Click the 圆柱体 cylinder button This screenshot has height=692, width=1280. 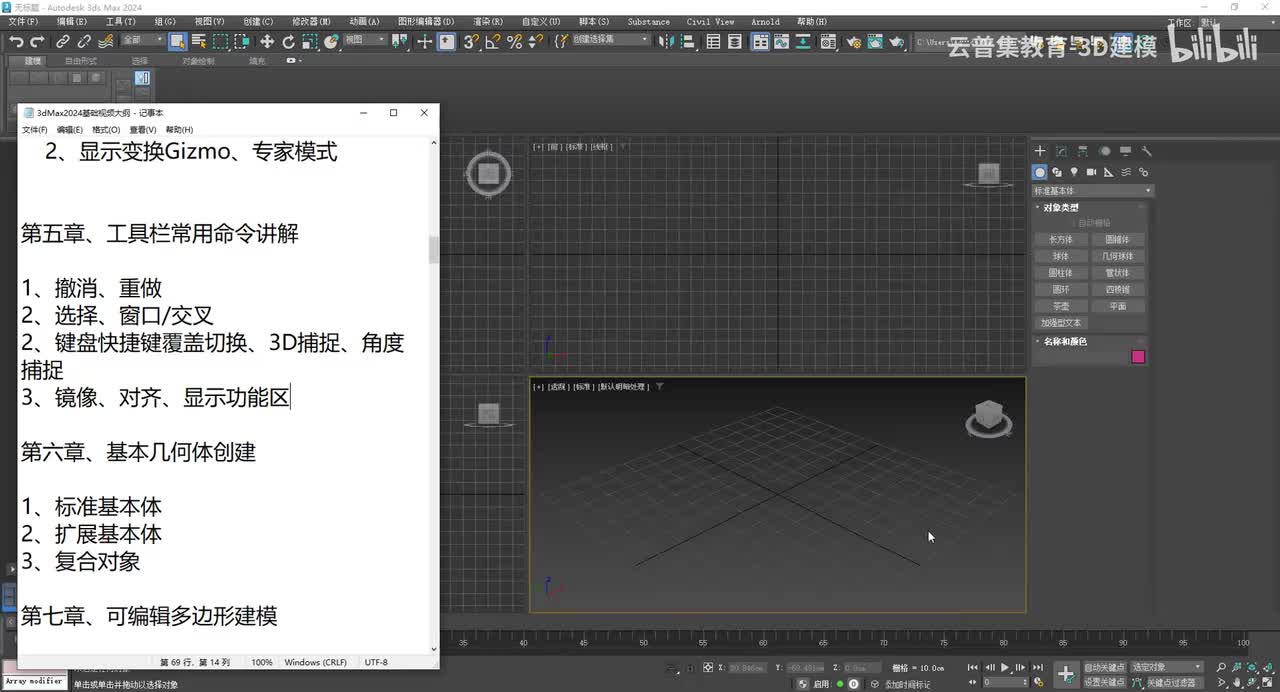click(x=1060, y=273)
